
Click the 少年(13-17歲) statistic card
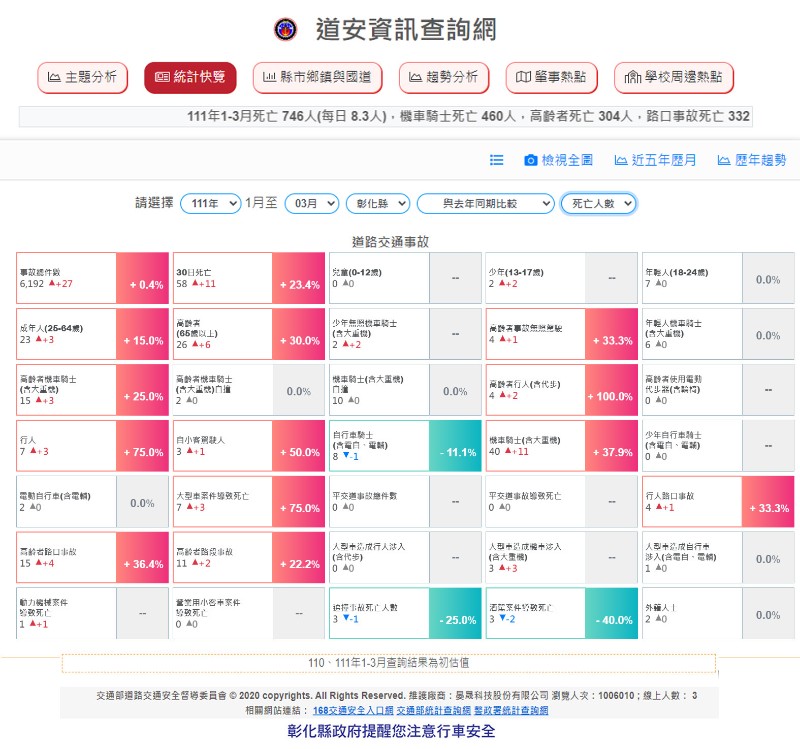coord(562,278)
